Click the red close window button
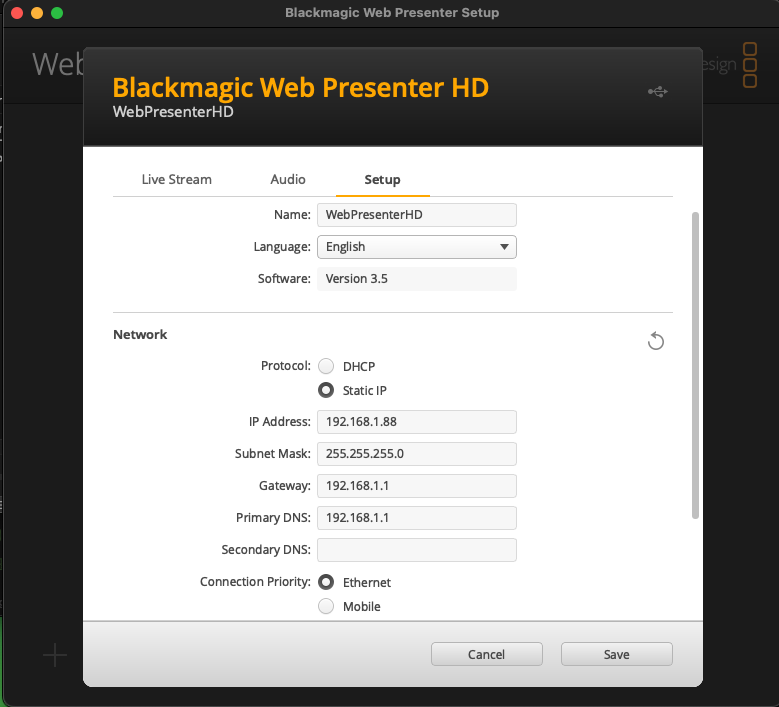The width and height of the screenshot is (779, 707). tap(17, 13)
